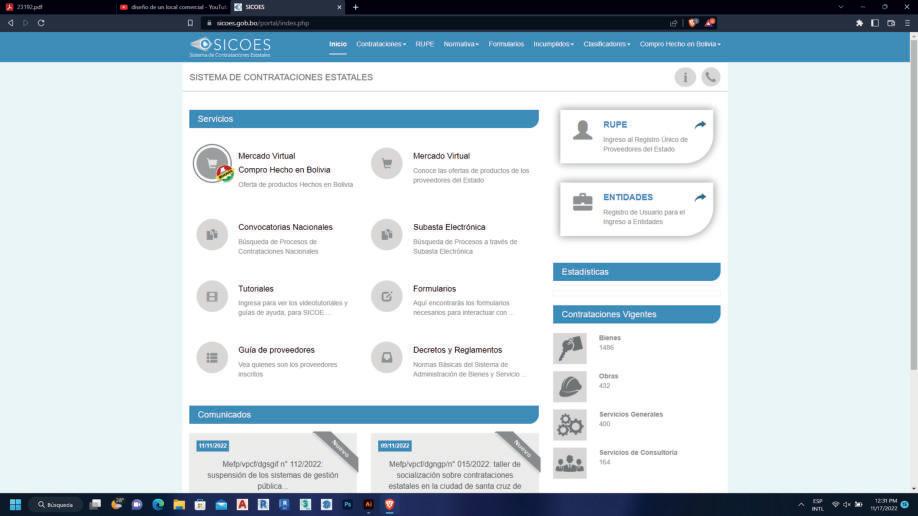Click the ENTIDADES share arrow icon
Image resolution: width=918 pixels, height=516 pixels.
(x=700, y=197)
